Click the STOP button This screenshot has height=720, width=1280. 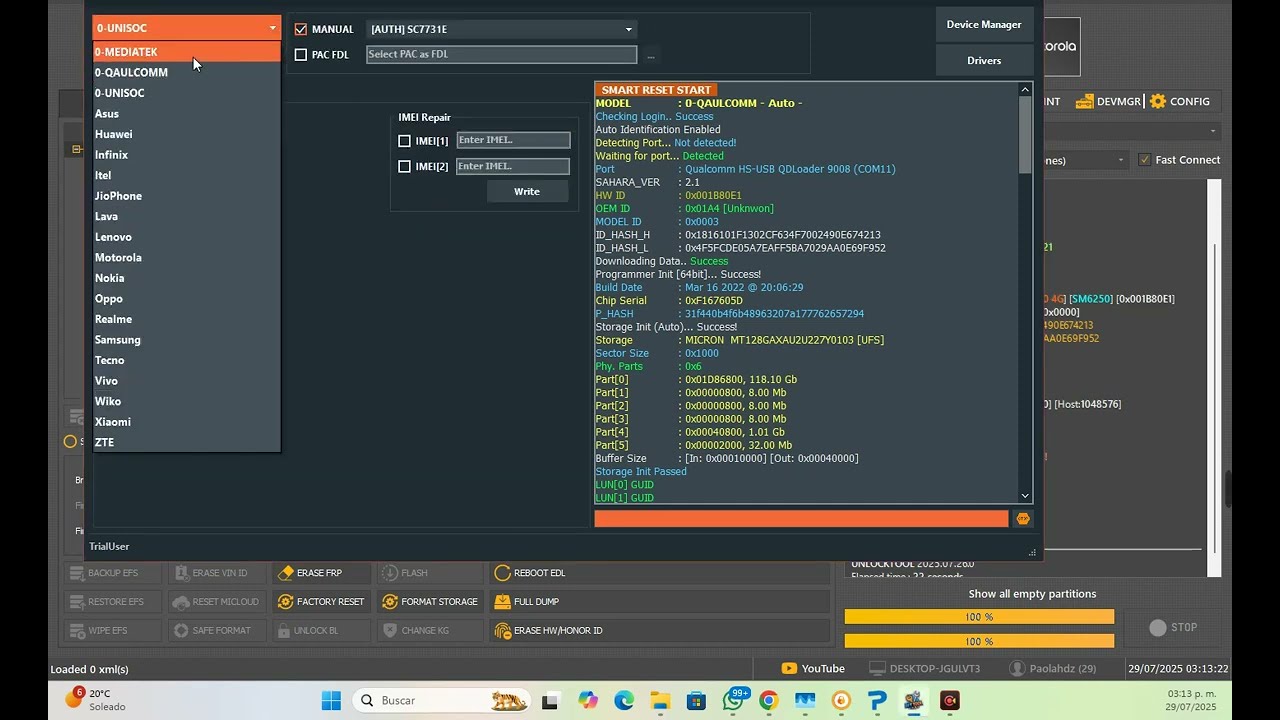point(1173,628)
